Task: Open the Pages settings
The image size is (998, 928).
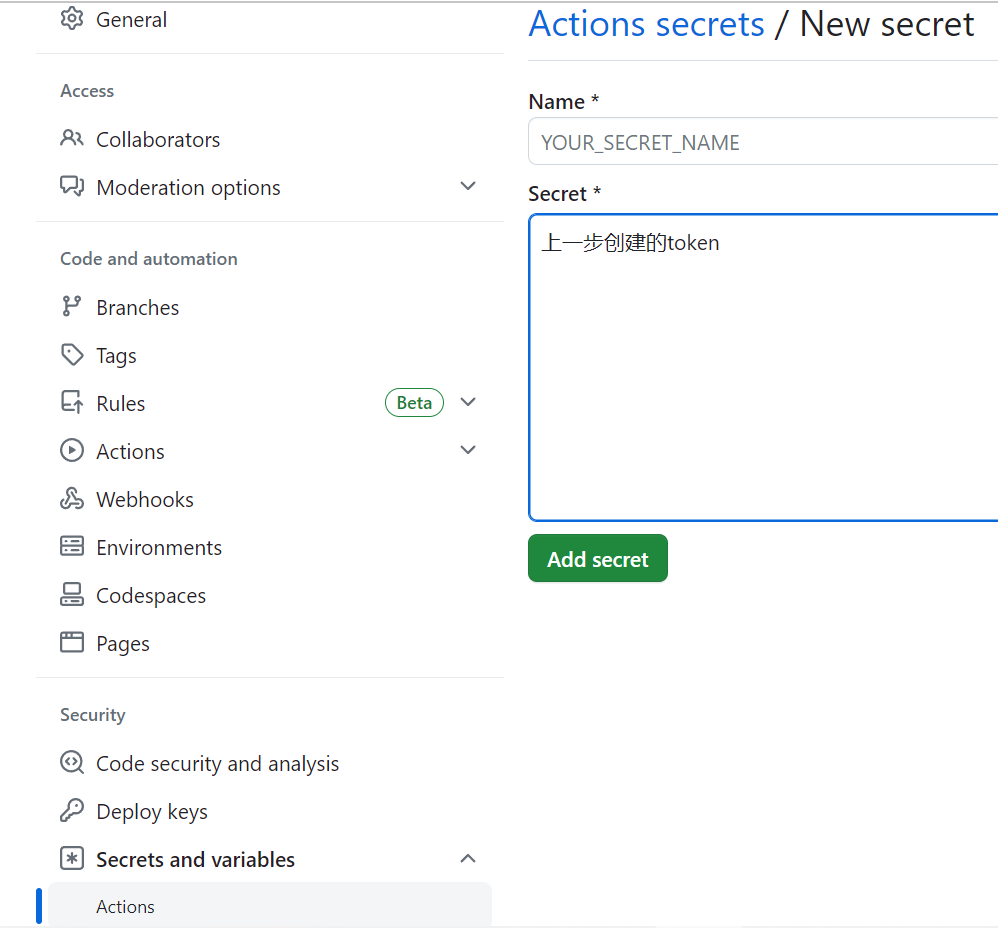Action: pyautogui.click(x=122, y=643)
